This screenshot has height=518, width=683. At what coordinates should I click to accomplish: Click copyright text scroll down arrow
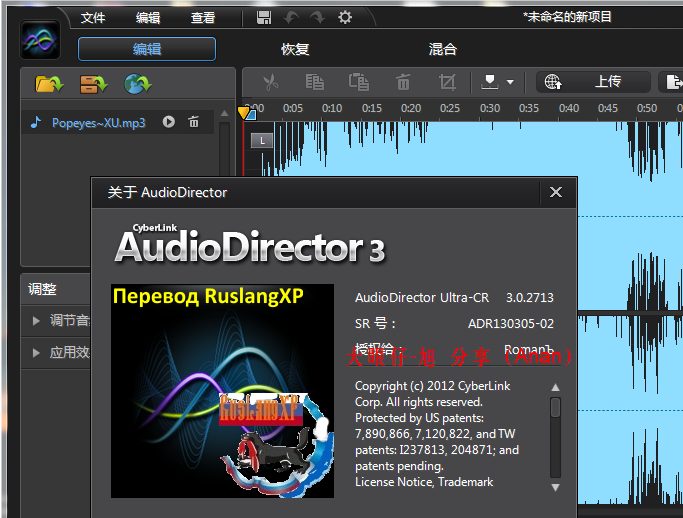[555, 488]
